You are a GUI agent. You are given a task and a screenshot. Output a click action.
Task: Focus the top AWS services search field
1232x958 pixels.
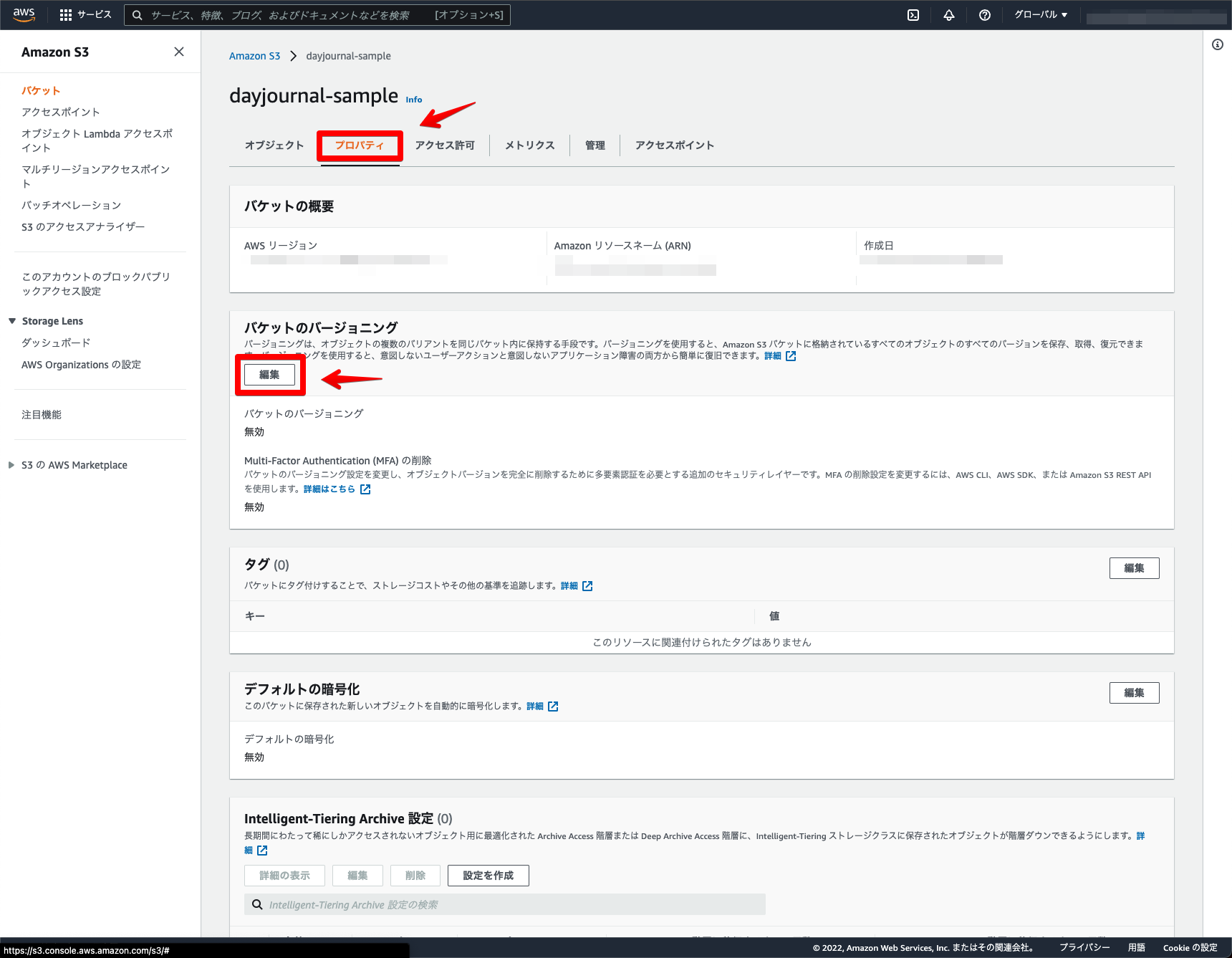click(317, 15)
